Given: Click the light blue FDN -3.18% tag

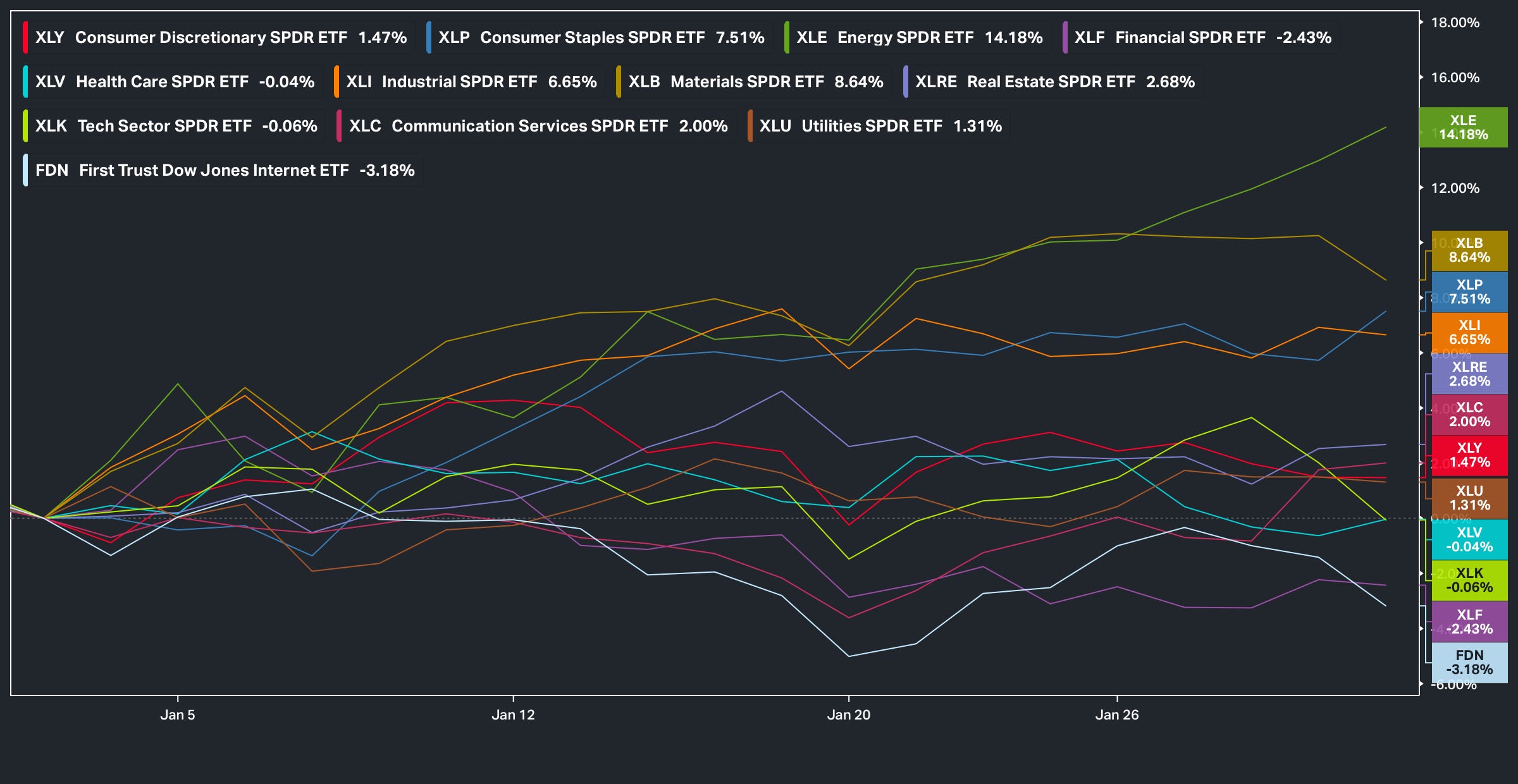Looking at the screenshot, I should click(1469, 663).
